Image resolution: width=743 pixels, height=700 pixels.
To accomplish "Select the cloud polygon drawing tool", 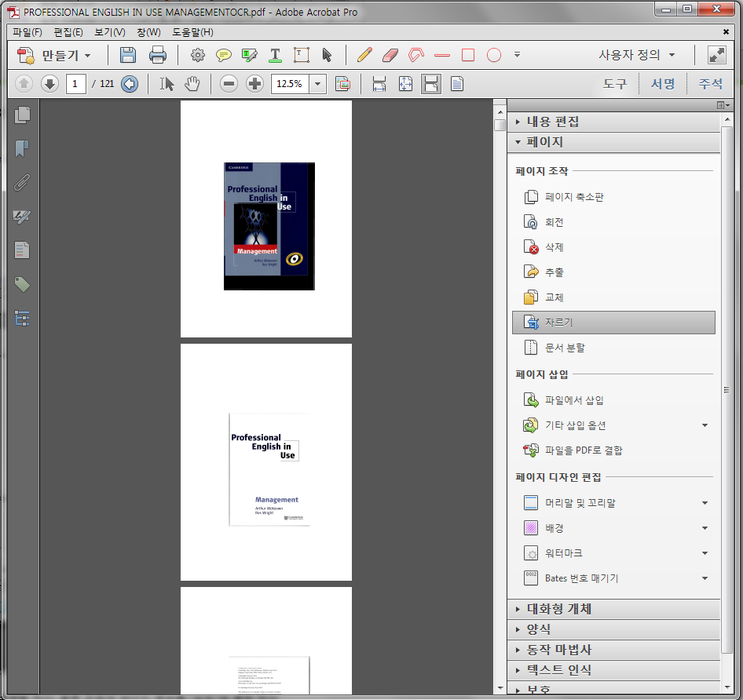I will [x=416, y=55].
